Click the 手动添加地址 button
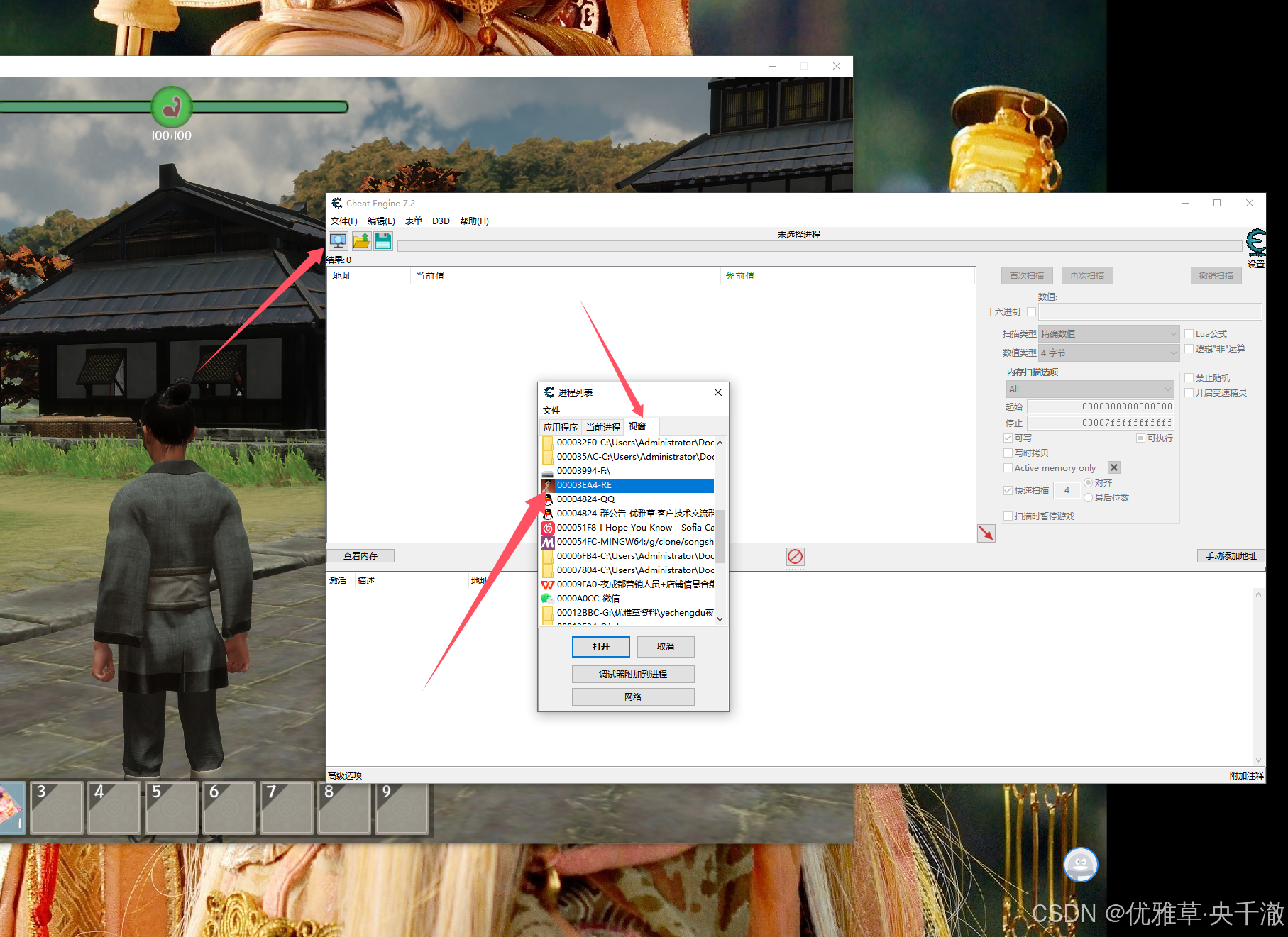The height and width of the screenshot is (937, 1288). 1231,556
